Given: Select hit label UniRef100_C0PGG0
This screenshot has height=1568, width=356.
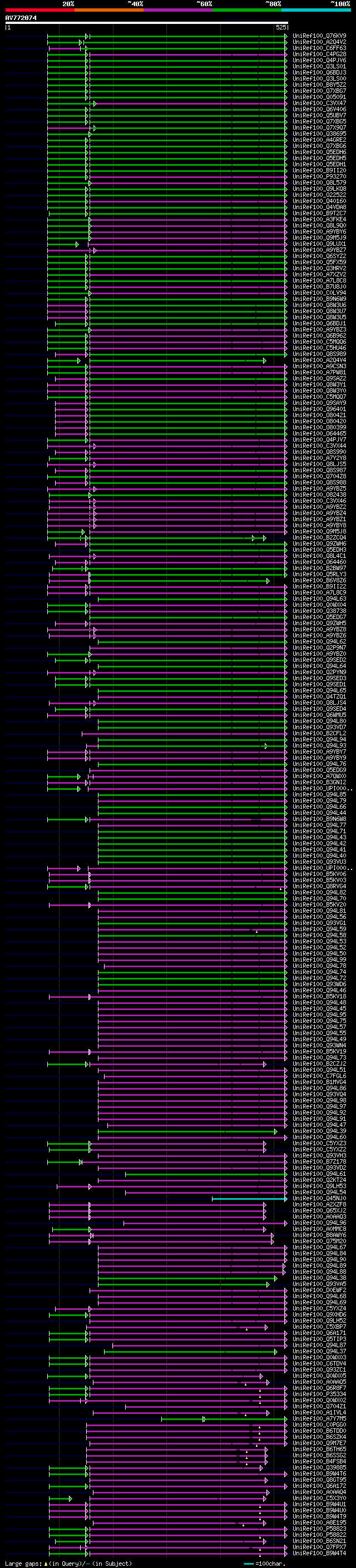Looking at the screenshot, I should pyautogui.click(x=319, y=1425).
